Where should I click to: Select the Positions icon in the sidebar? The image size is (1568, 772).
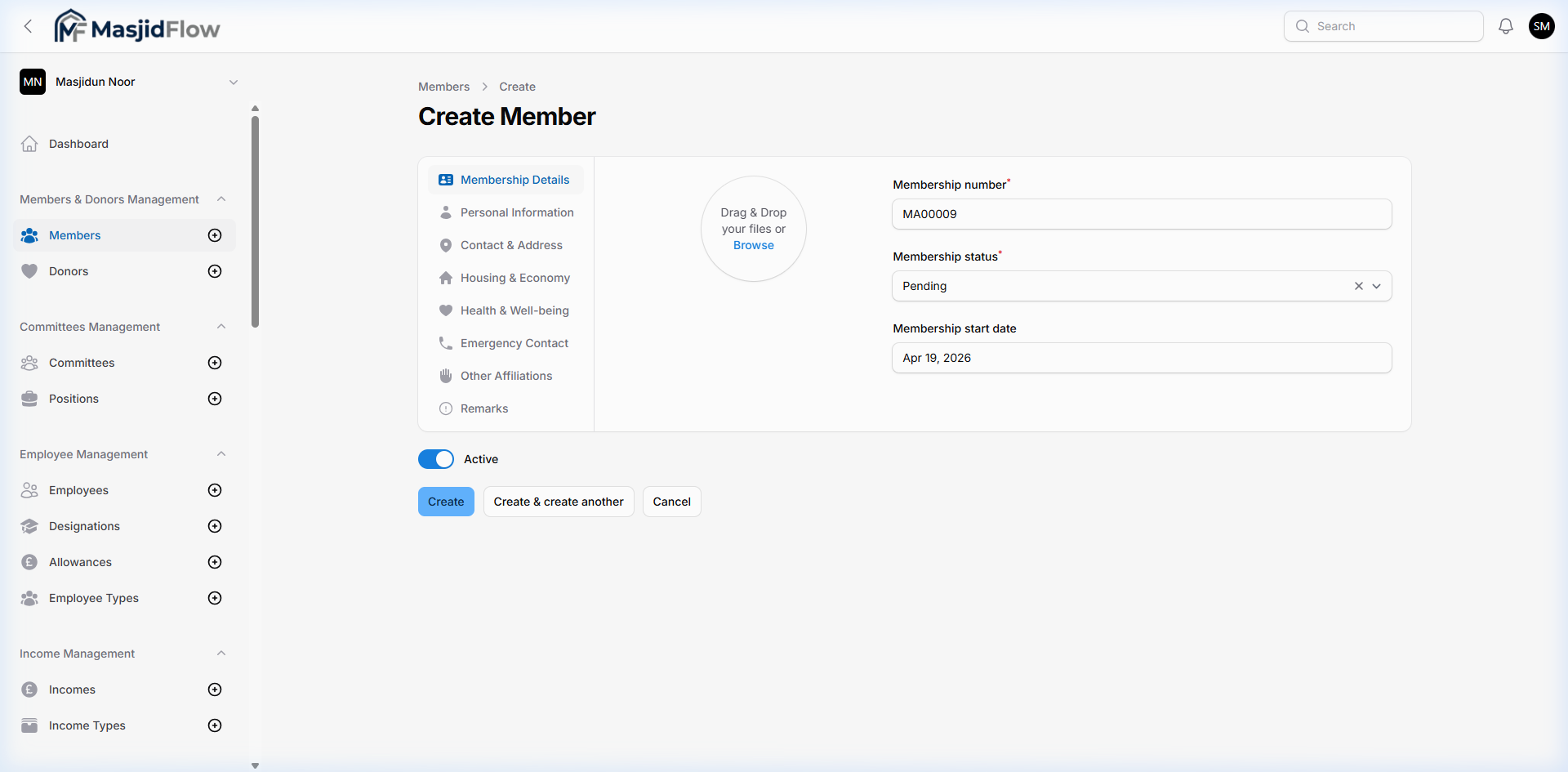pyautogui.click(x=29, y=399)
